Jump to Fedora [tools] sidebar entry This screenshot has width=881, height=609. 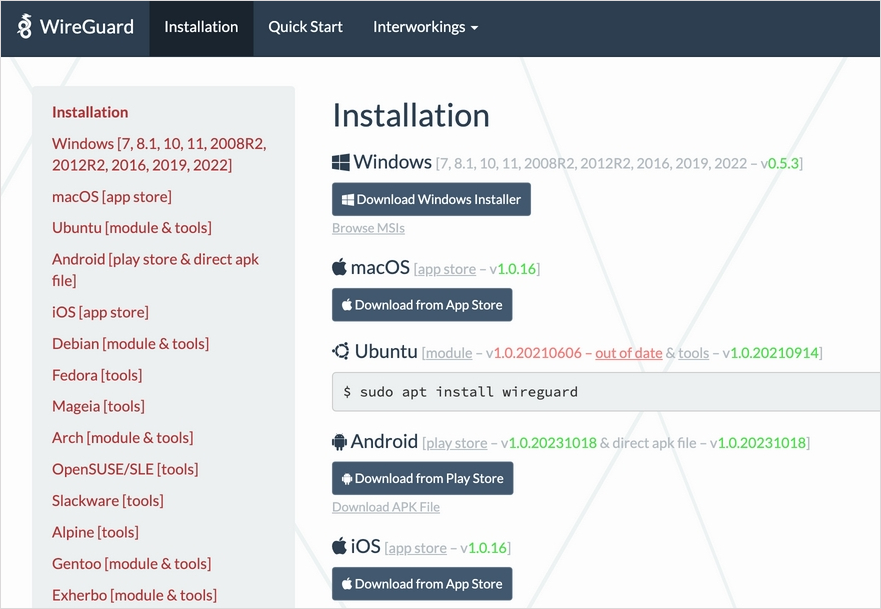click(x=97, y=375)
